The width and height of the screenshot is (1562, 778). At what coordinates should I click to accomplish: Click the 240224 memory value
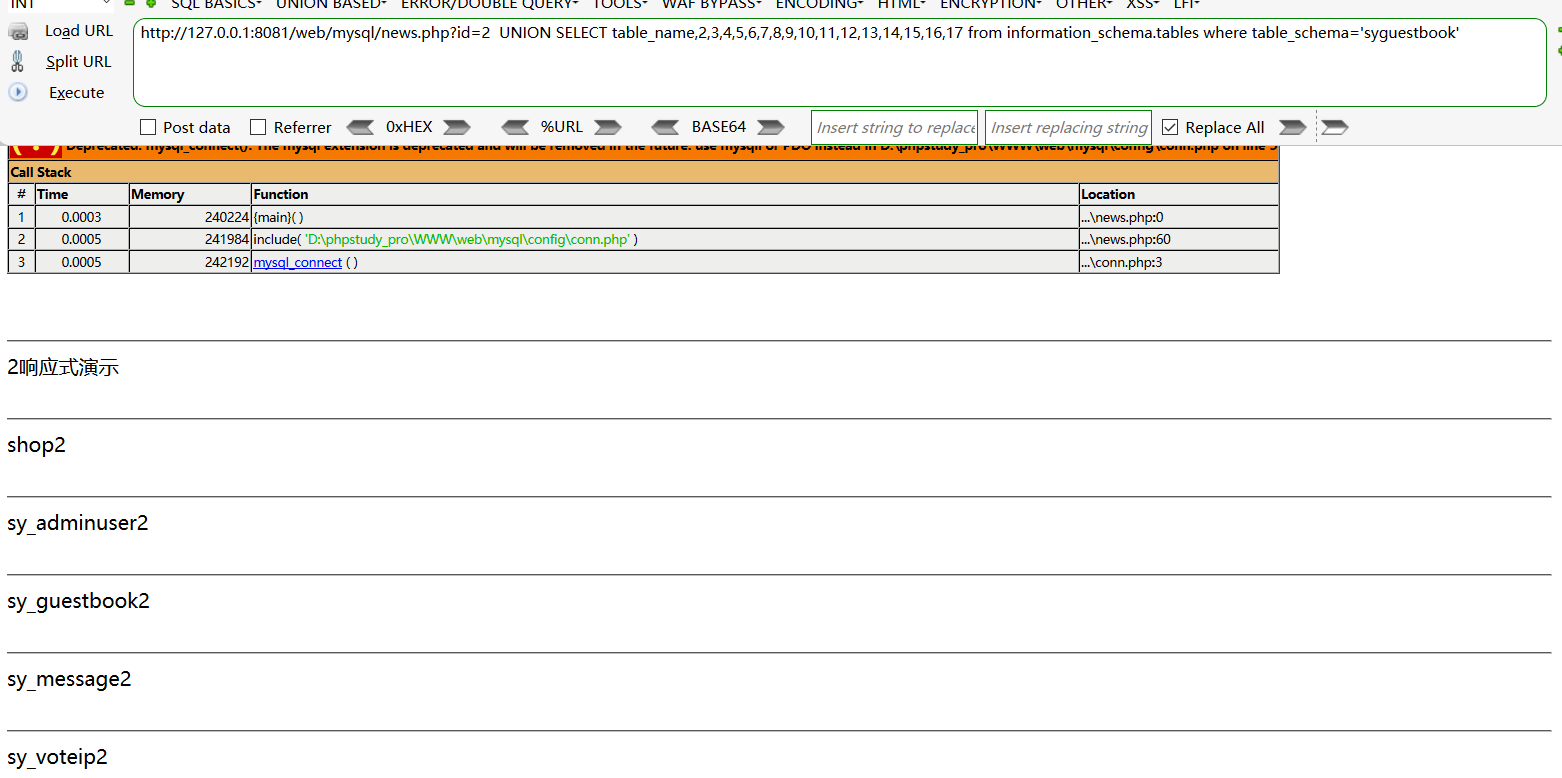(x=226, y=217)
